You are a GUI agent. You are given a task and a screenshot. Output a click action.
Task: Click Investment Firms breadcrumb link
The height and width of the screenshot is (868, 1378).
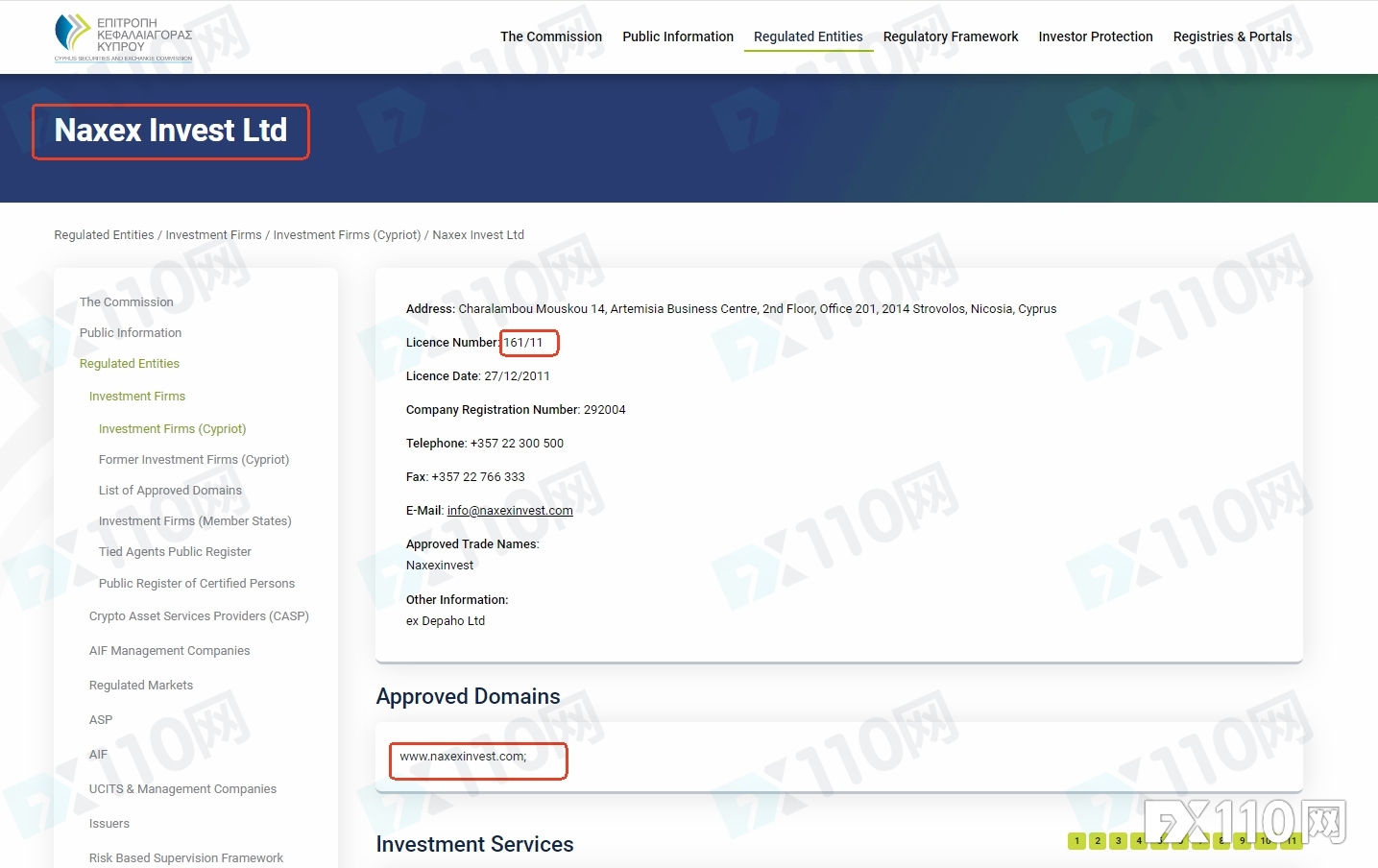pyautogui.click(x=213, y=235)
